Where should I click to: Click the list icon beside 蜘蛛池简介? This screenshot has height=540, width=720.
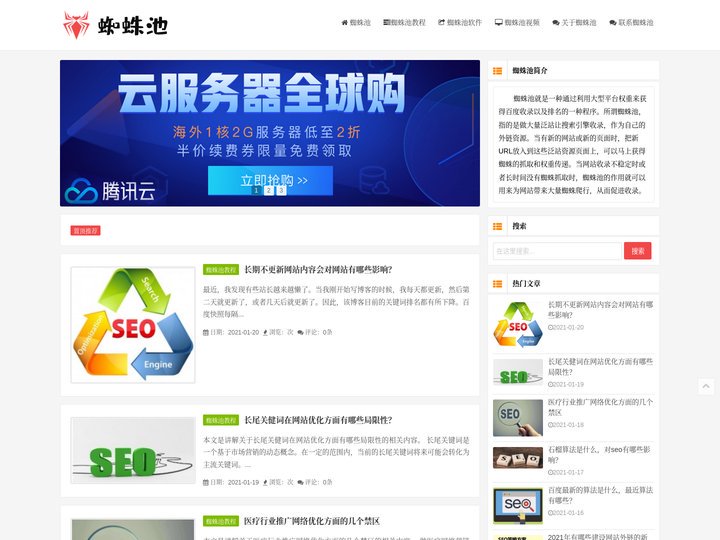tap(497, 71)
